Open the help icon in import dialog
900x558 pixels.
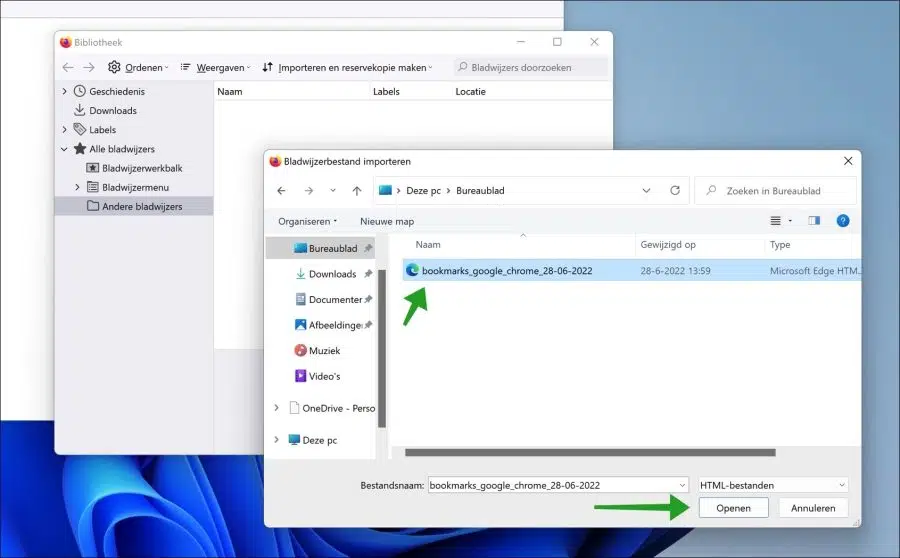coord(843,220)
